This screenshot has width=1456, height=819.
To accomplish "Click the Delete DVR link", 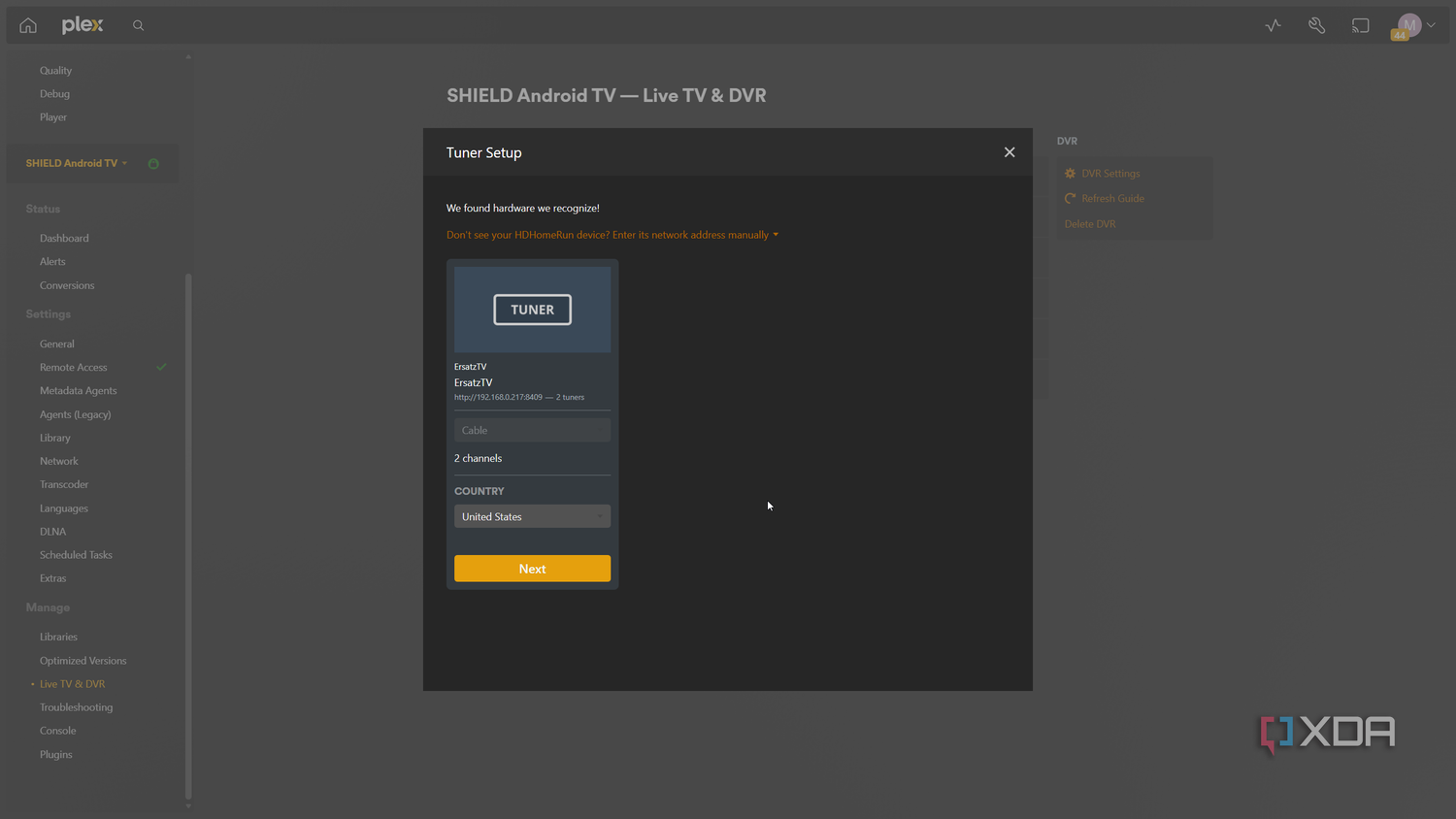I will click(1090, 224).
